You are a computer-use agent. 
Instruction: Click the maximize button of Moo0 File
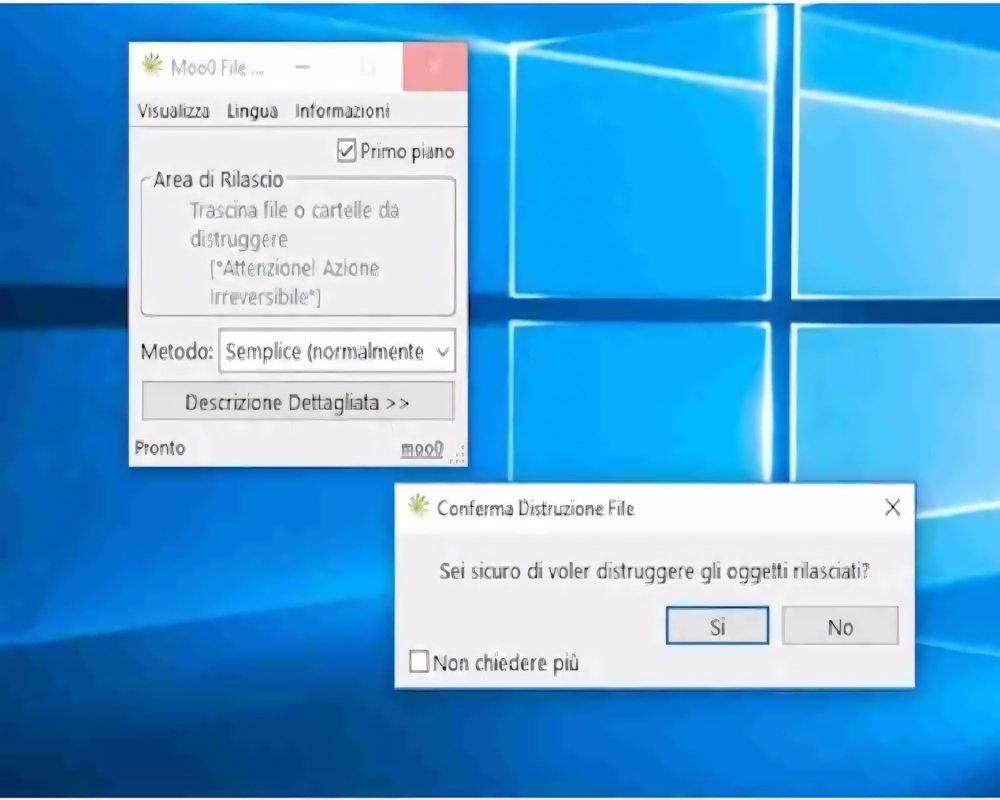(368, 66)
